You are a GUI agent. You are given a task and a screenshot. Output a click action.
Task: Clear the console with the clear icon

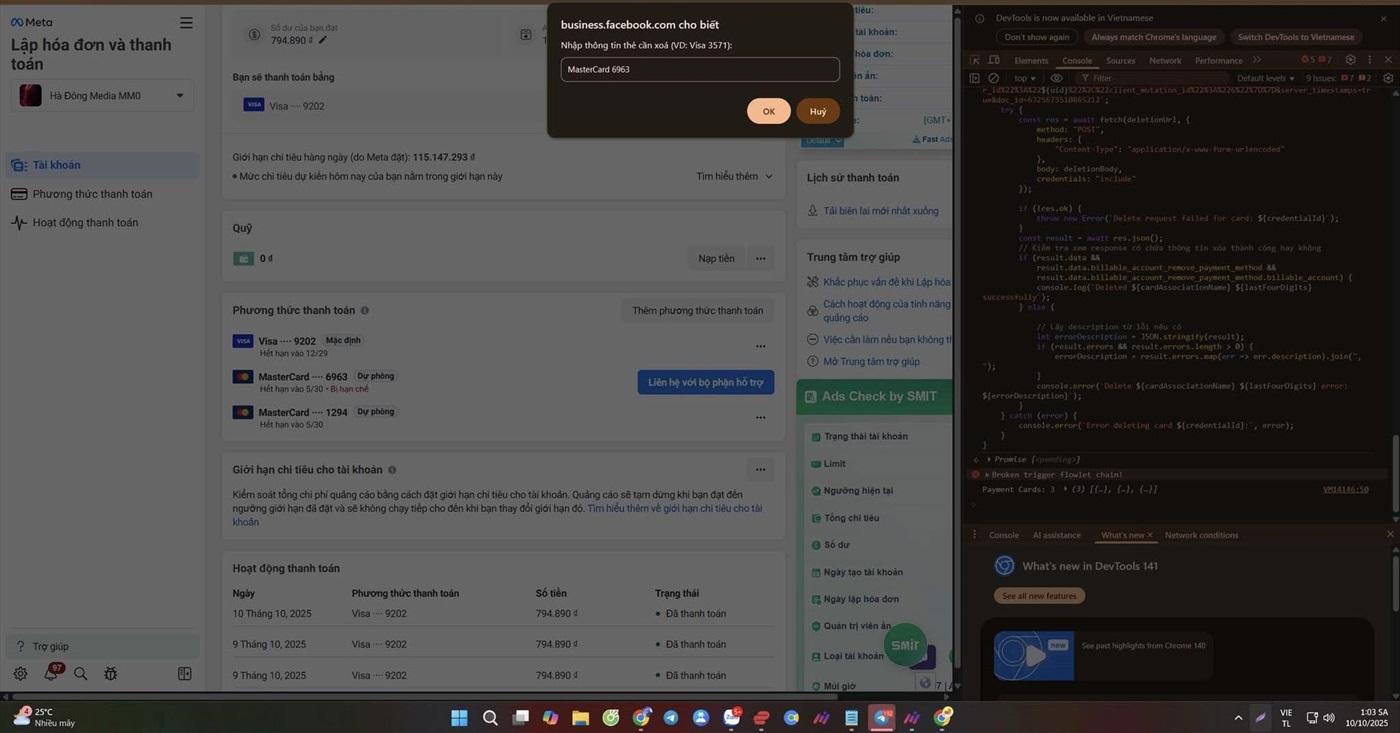pos(993,78)
